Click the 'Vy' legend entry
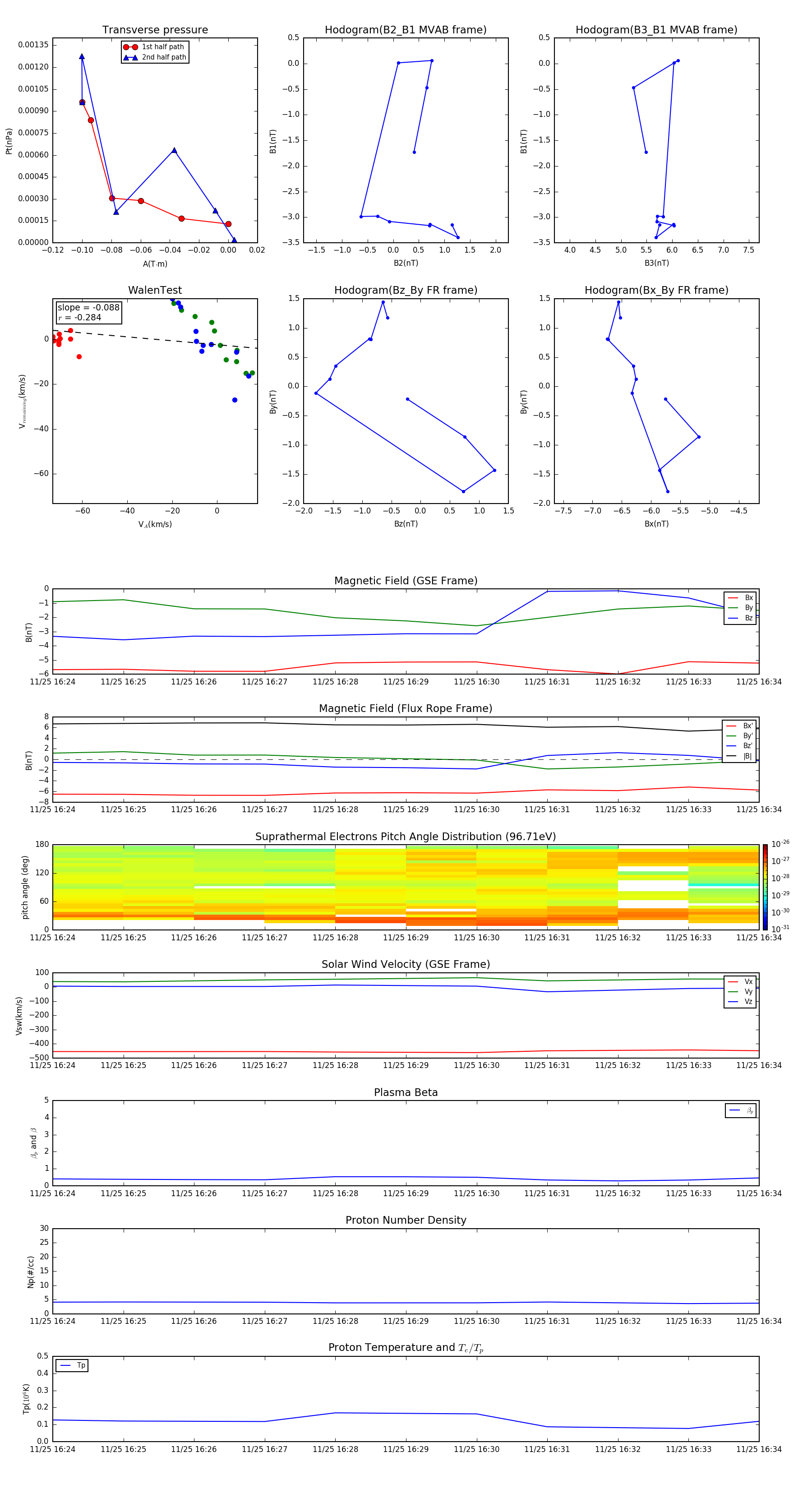The width and height of the screenshot is (812, 1489). click(x=740, y=991)
